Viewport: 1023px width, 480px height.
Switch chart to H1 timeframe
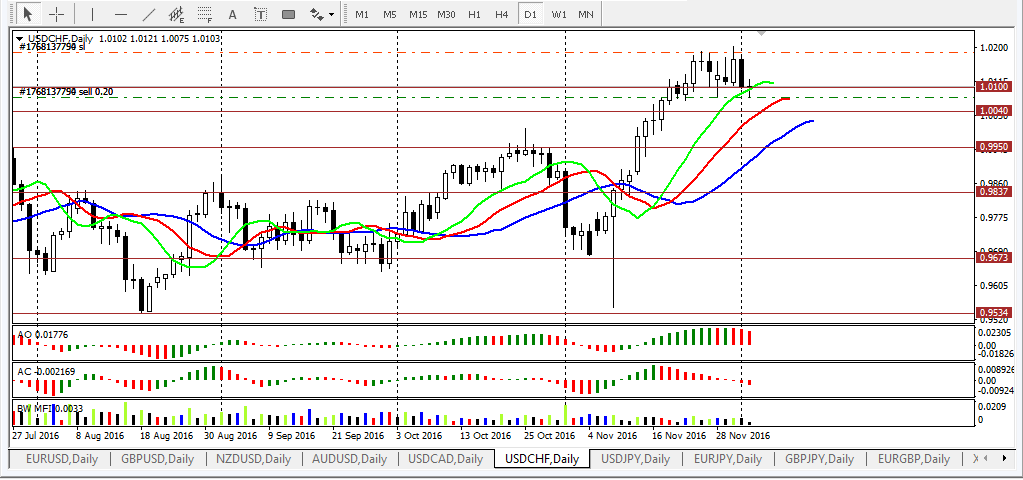pos(474,14)
